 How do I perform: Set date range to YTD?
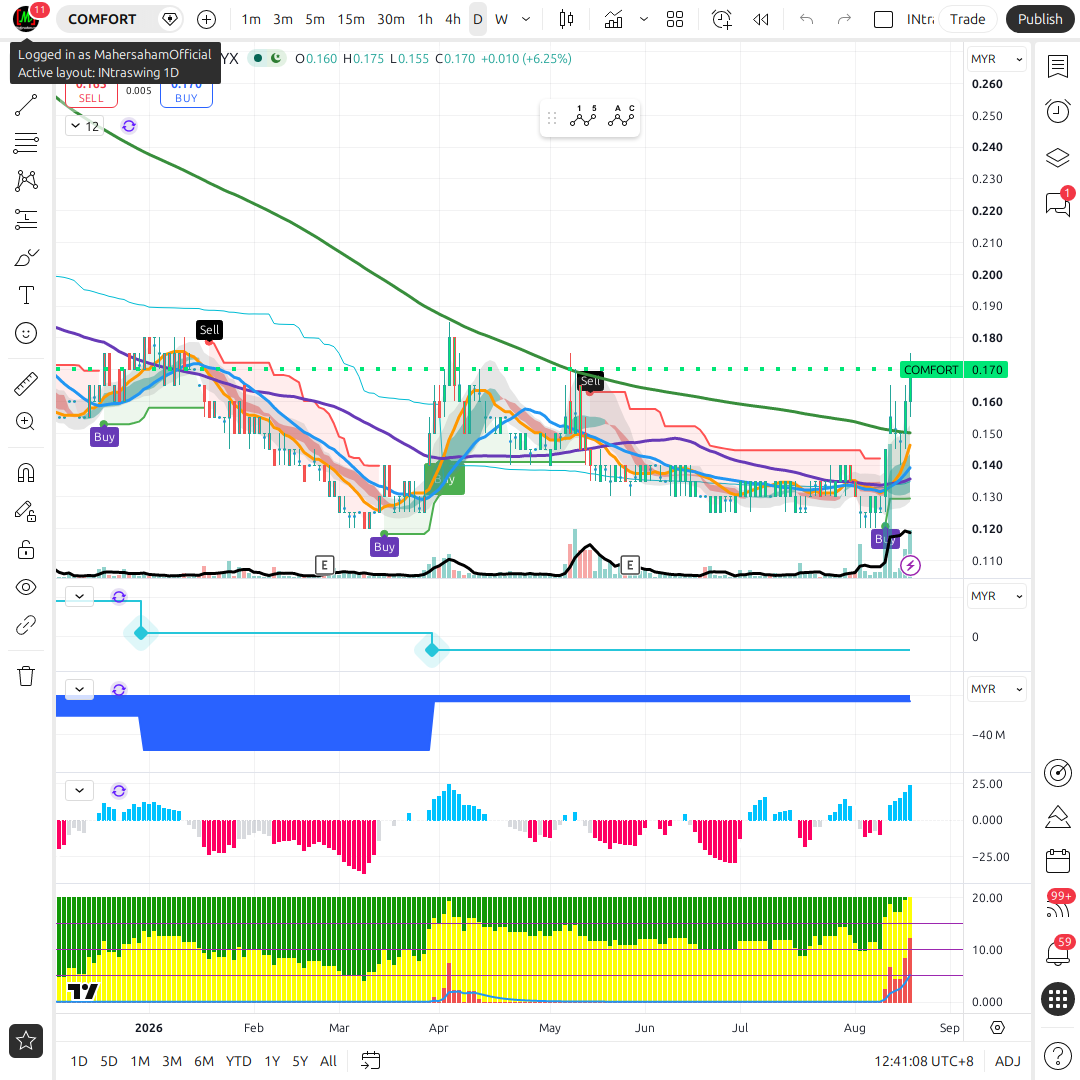238,1061
